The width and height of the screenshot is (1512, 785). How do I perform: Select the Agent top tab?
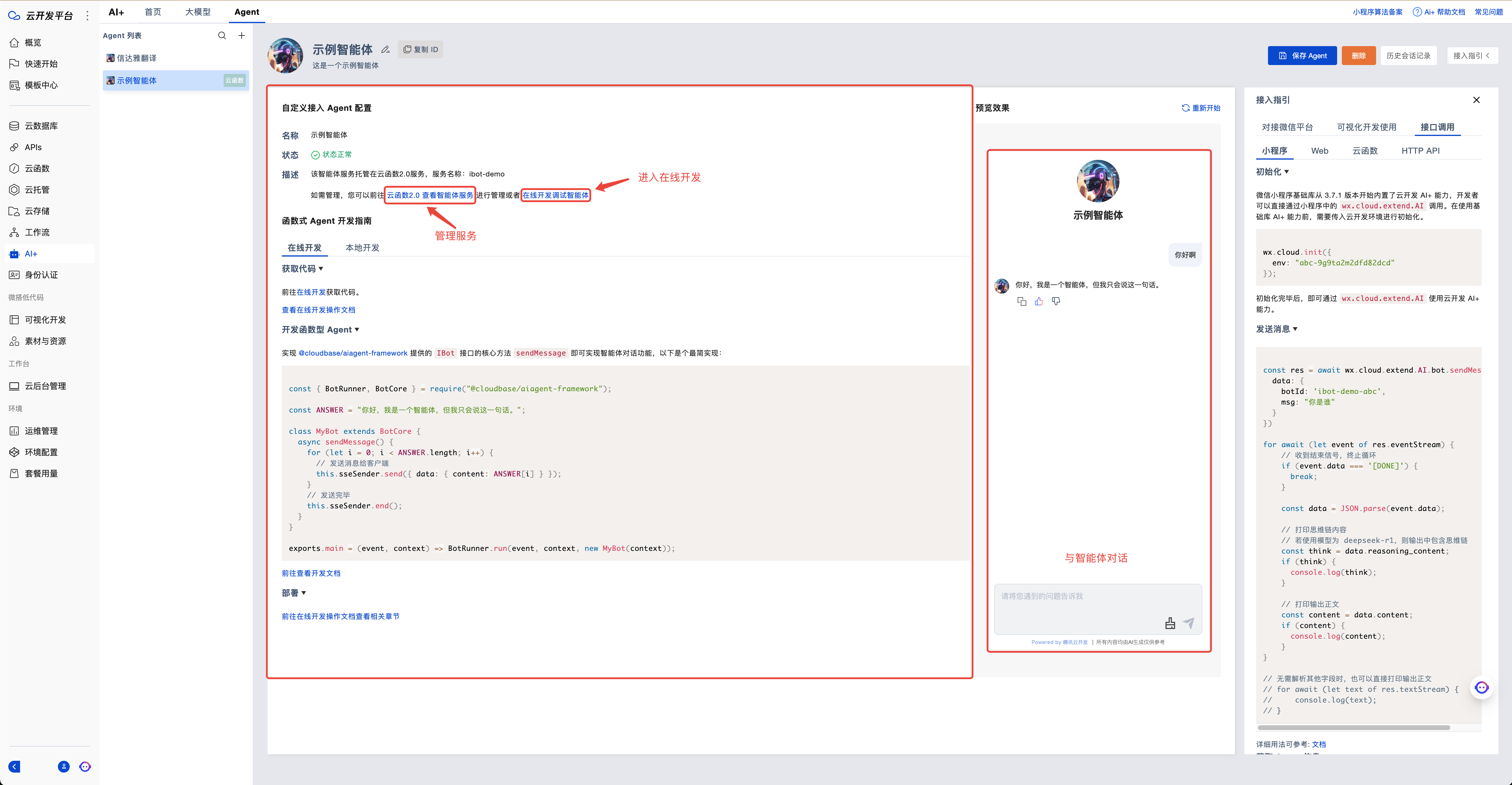246,12
